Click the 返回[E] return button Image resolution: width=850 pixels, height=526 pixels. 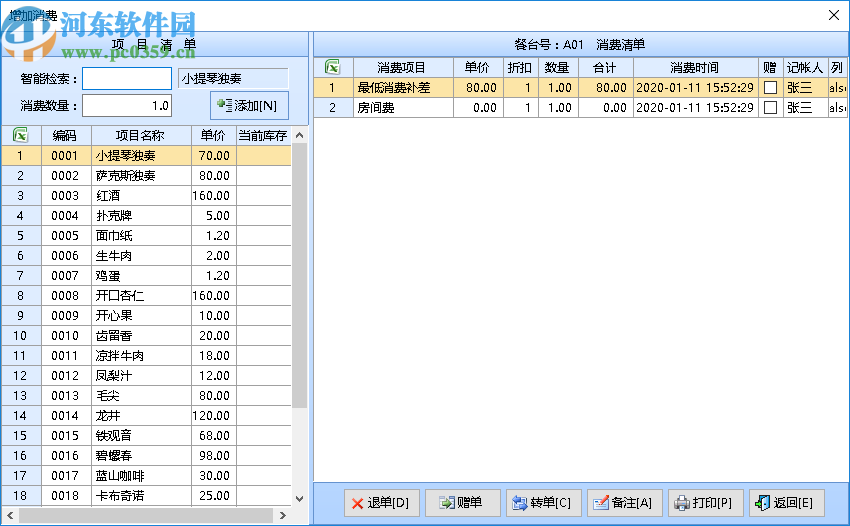(786, 503)
